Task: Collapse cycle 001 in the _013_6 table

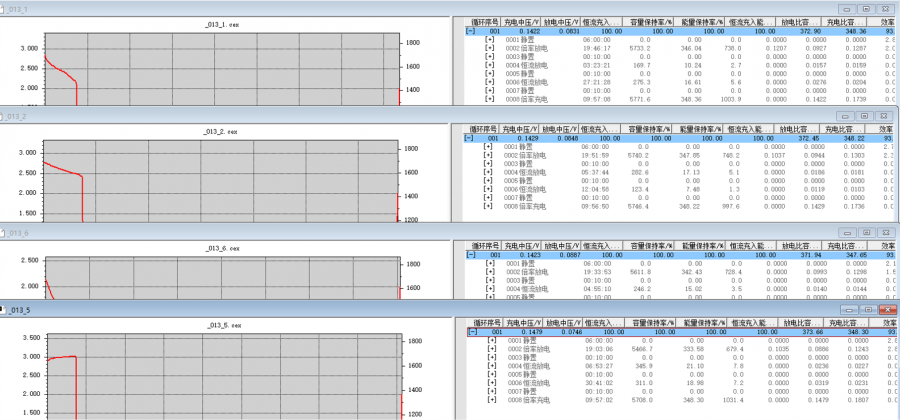Action: click(x=470, y=255)
